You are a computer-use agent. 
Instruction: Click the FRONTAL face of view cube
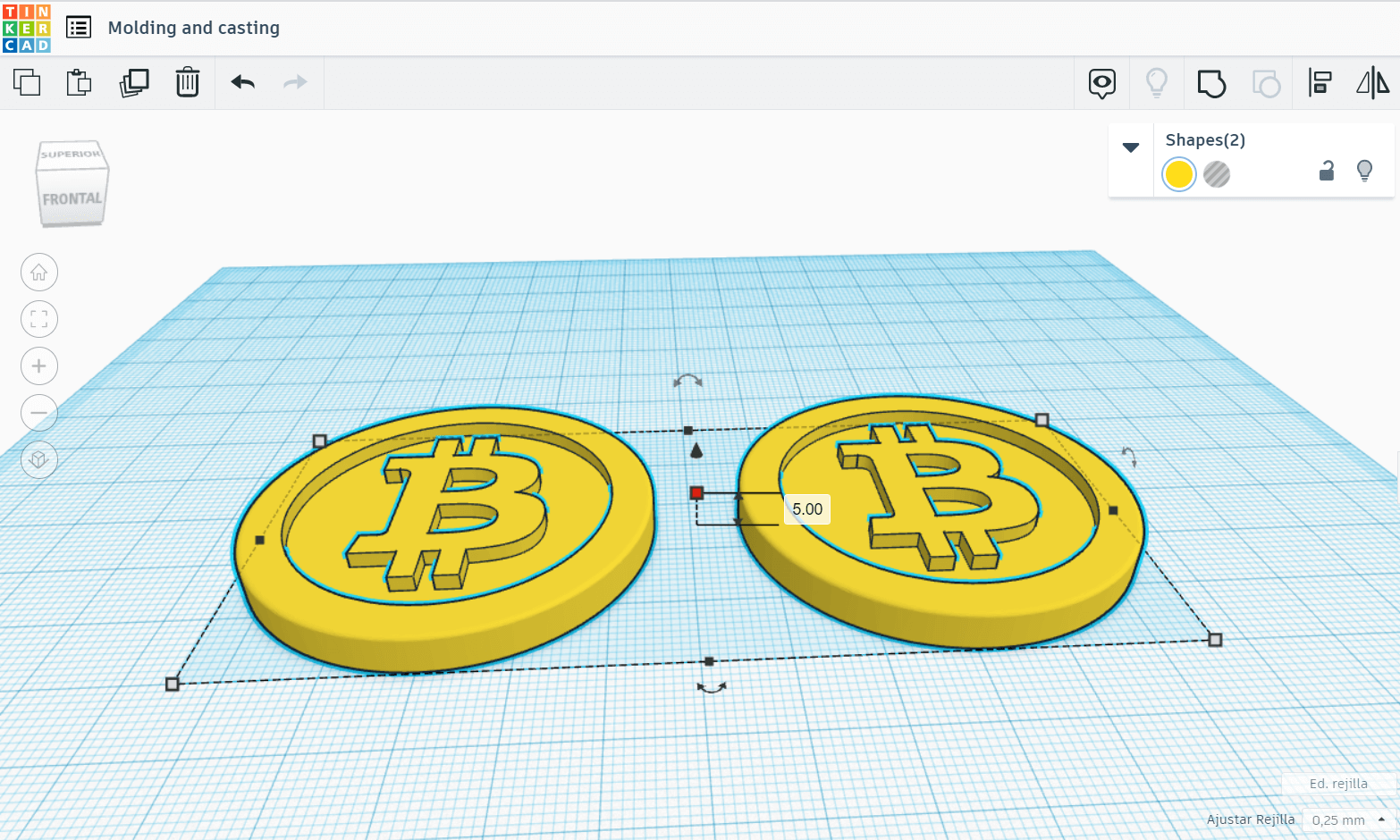(x=72, y=199)
